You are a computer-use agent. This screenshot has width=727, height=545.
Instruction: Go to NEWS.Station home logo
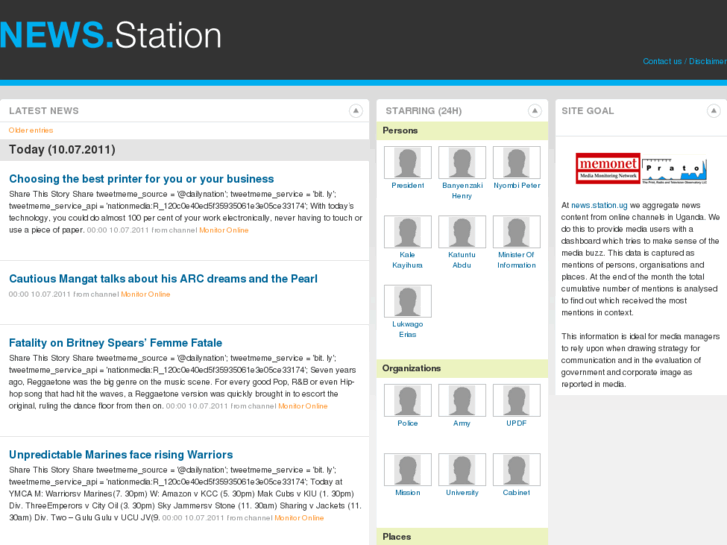click(x=110, y=35)
